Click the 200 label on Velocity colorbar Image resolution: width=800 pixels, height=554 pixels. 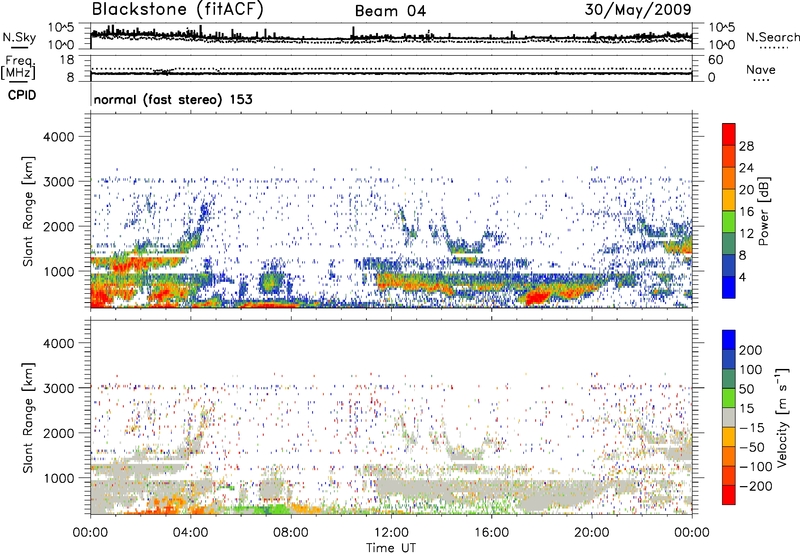(x=751, y=350)
